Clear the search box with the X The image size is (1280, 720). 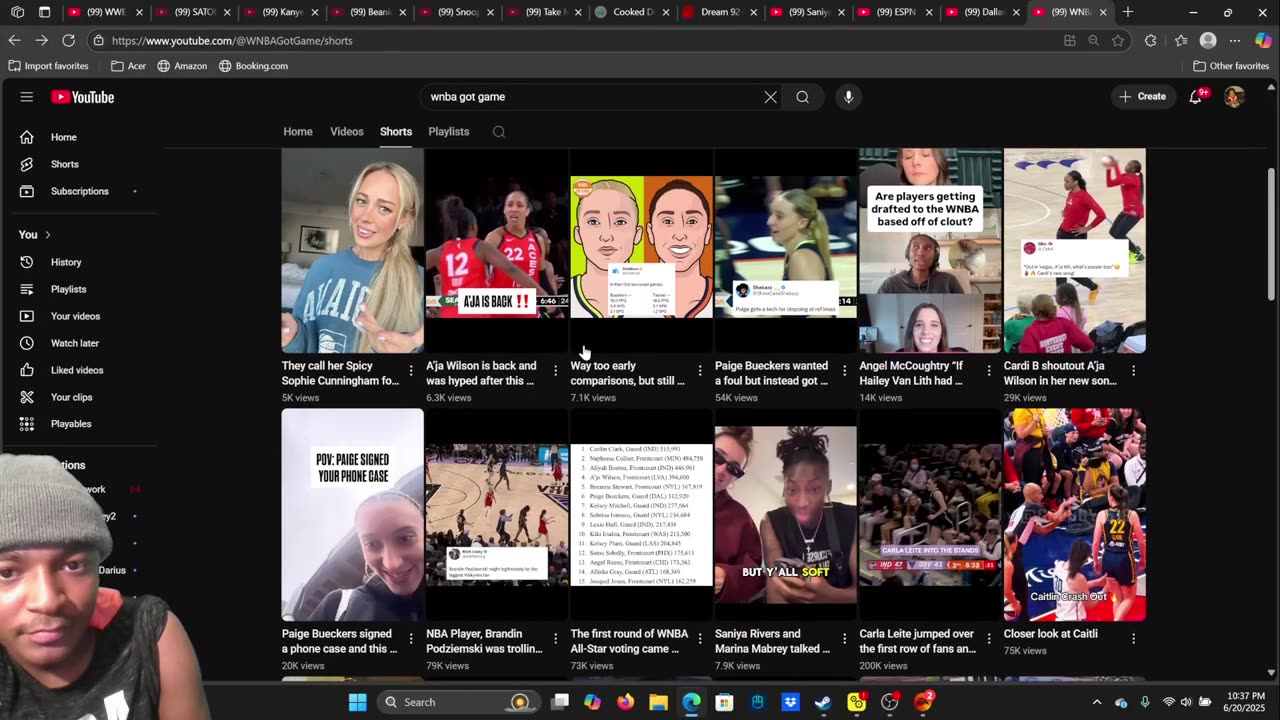[770, 97]
